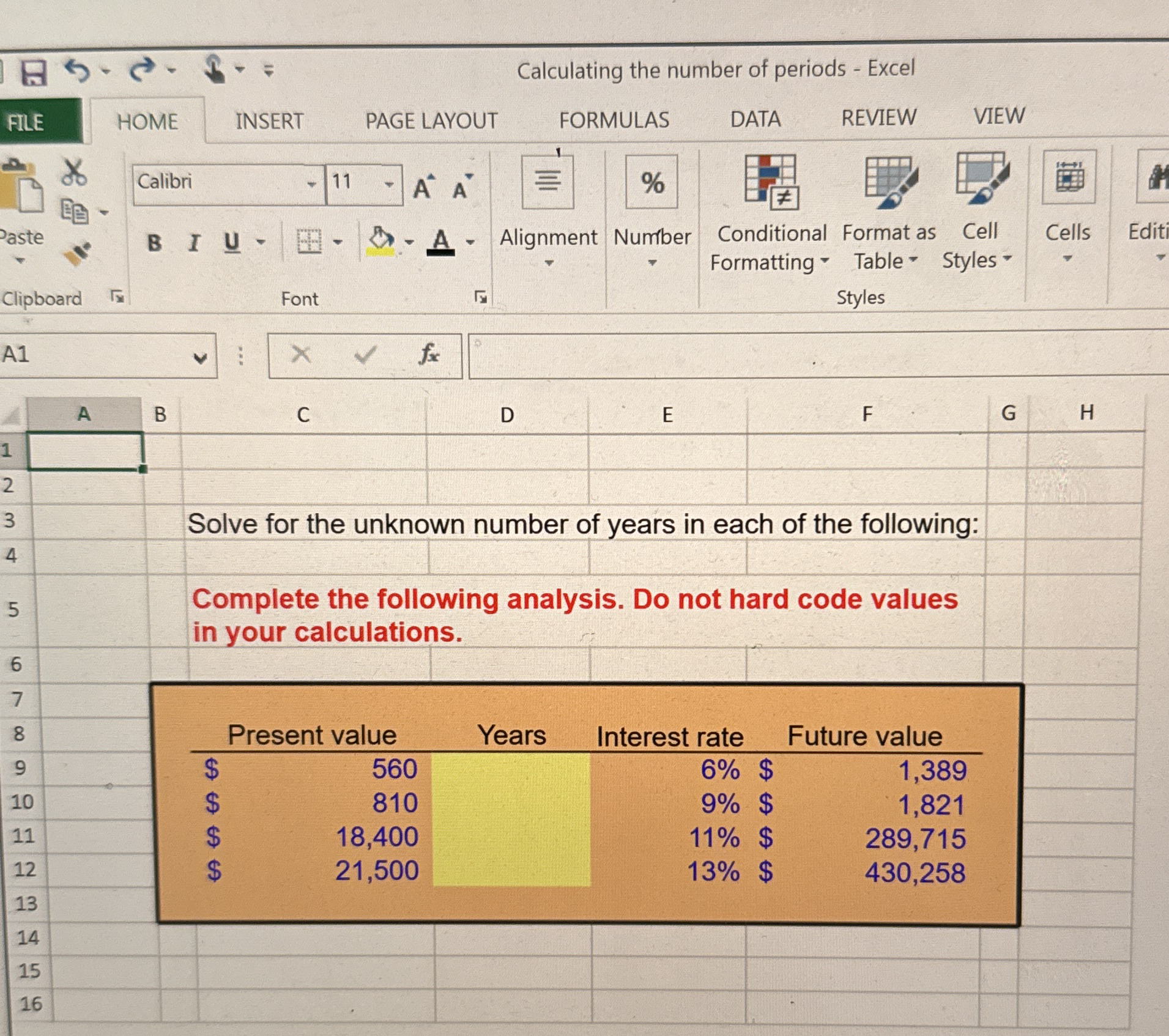Click the Touch/Mouse Mode icon
The height and width of the screenshot is (1036, 1169).
click(x=213, y=68)
